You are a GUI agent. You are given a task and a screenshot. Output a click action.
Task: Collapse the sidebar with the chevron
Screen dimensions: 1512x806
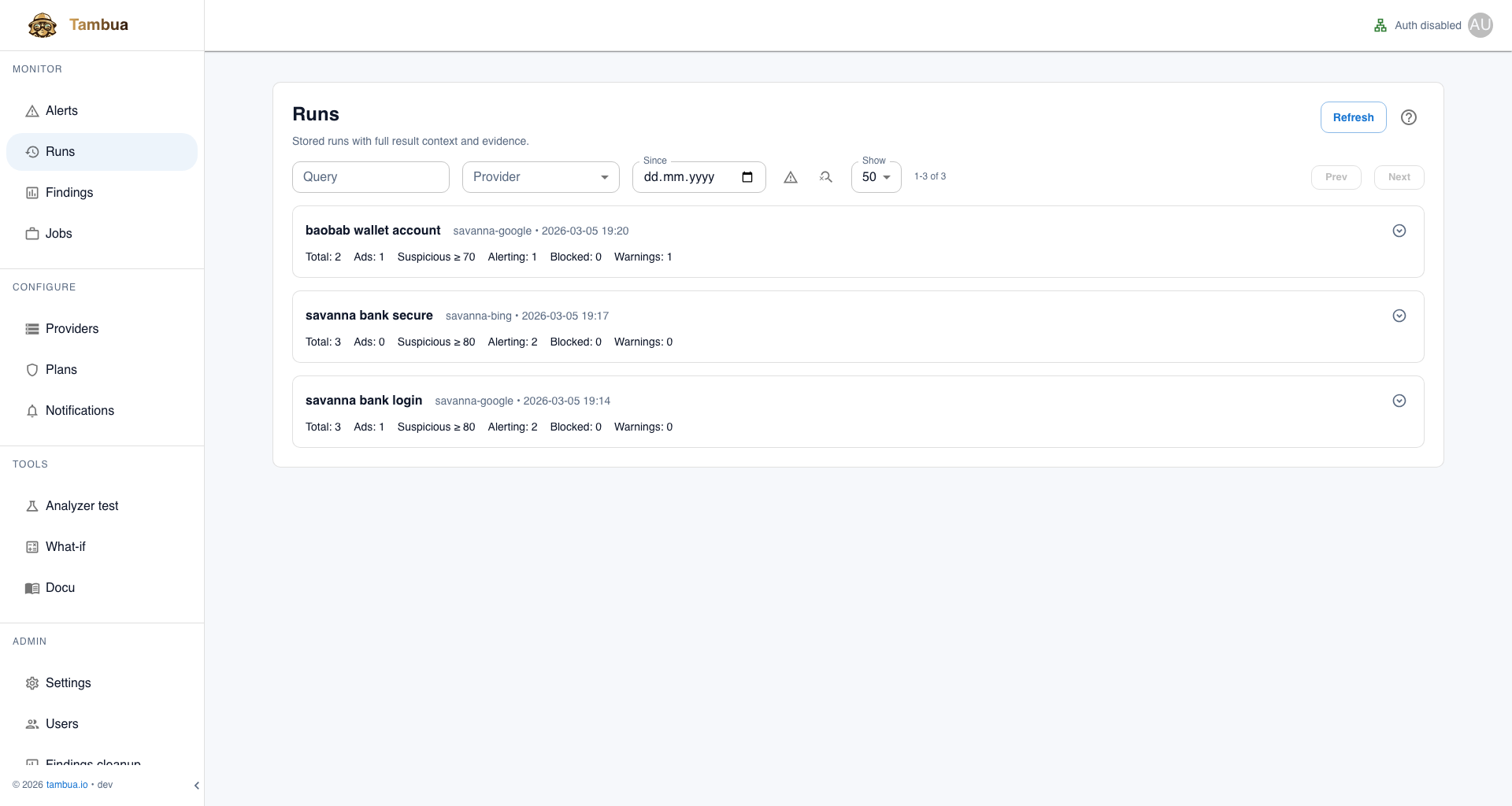coord(197,785)
